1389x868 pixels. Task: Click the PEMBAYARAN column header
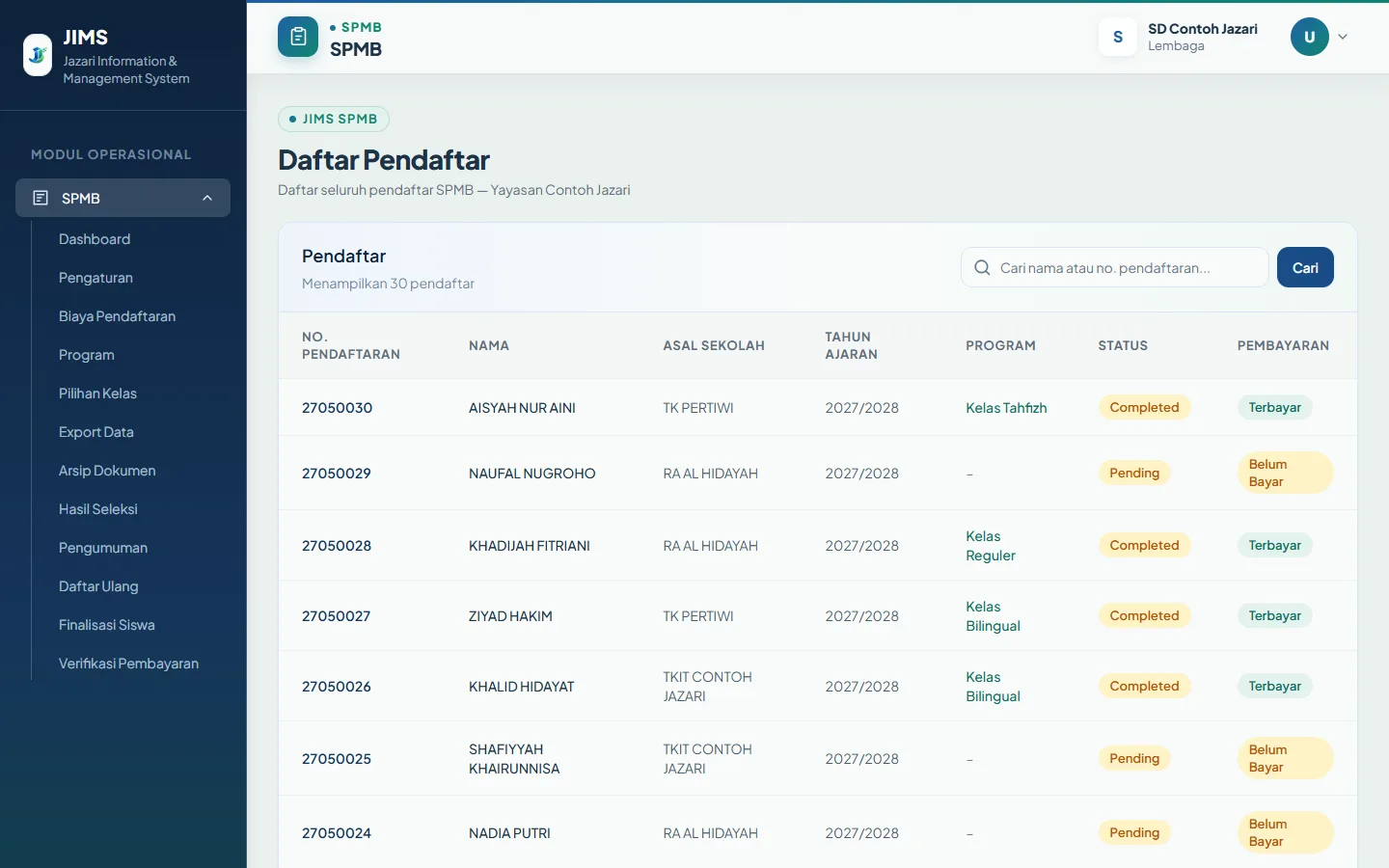click(x=1283, y=345)
